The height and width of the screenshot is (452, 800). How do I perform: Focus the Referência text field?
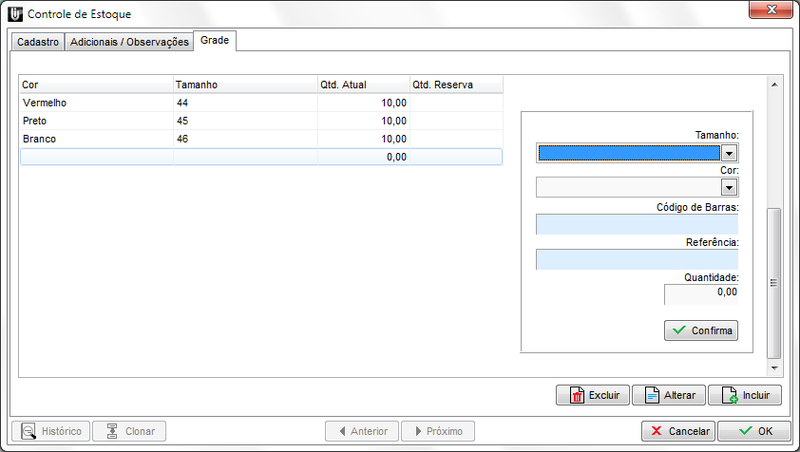click(636, 260)
